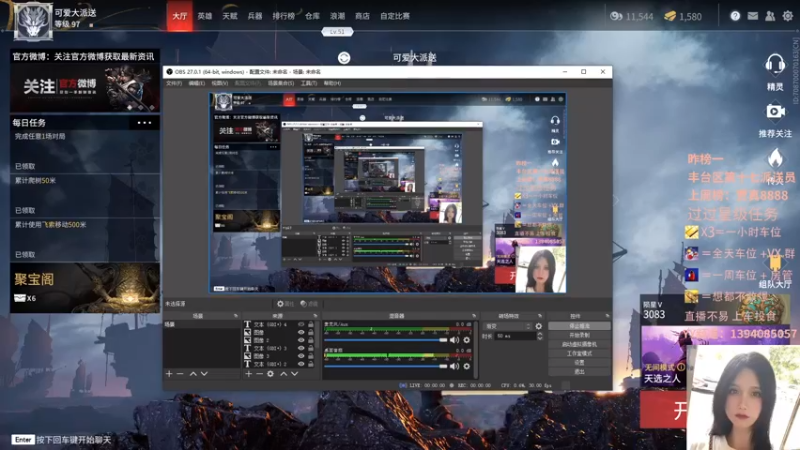Open the 聚宝阁 treasure banner

pos(85,288)
